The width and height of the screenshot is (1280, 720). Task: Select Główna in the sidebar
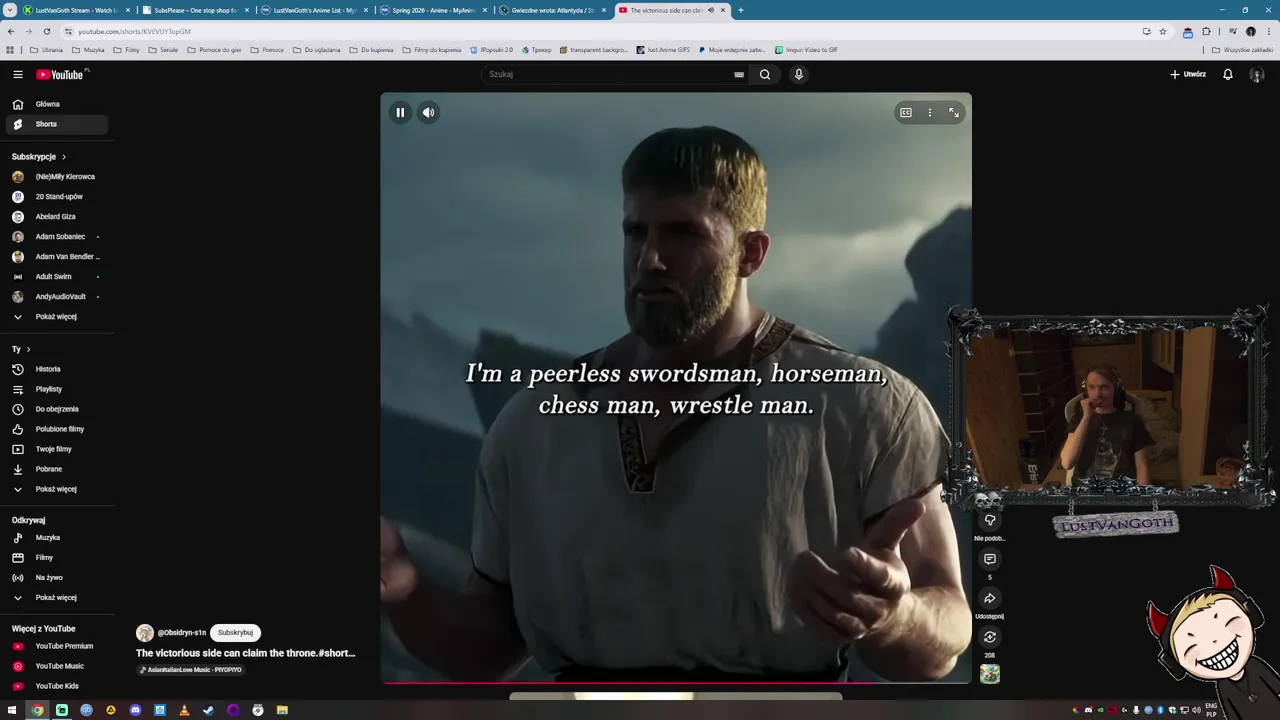[56, 104]
